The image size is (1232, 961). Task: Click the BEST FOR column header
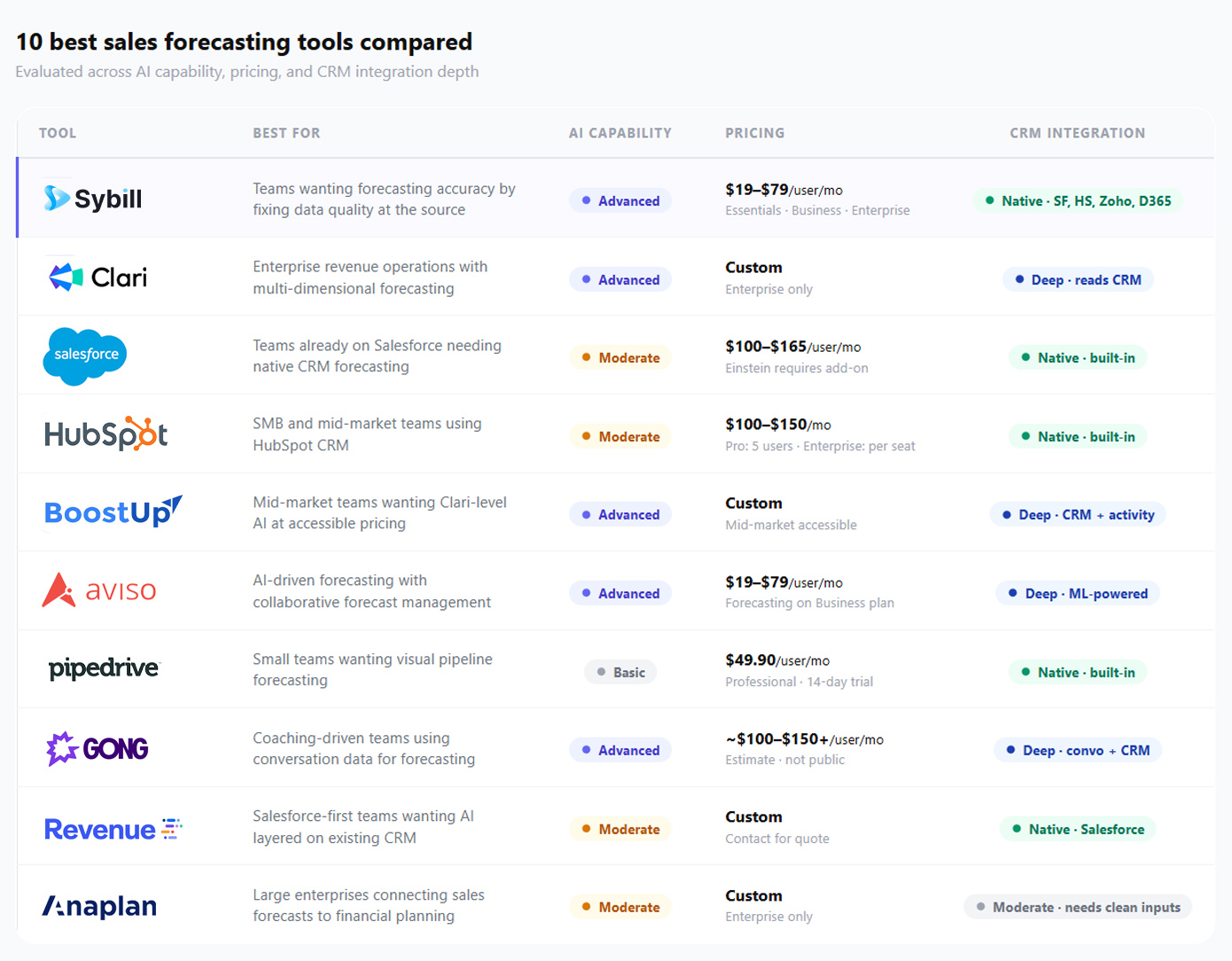286,133
